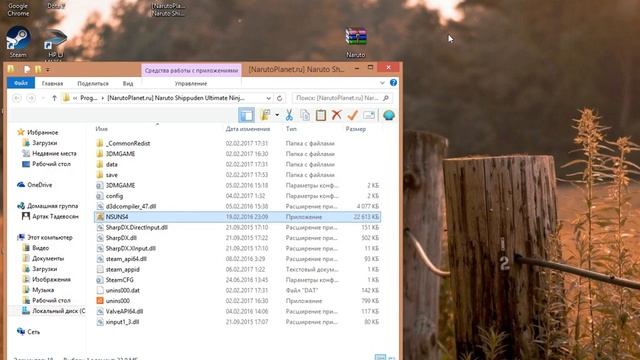The image size is (640, 360).
Task: Click the Copy toolbar icon
Action: click(305, 115)
